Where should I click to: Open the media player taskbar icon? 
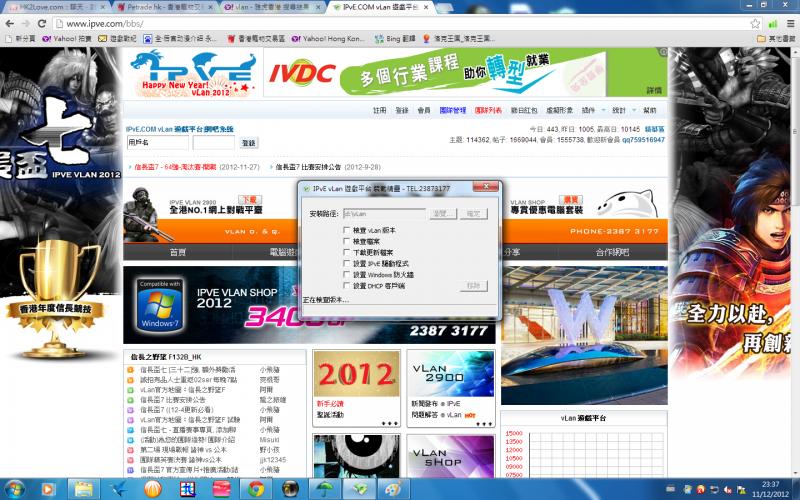(47, 489)
